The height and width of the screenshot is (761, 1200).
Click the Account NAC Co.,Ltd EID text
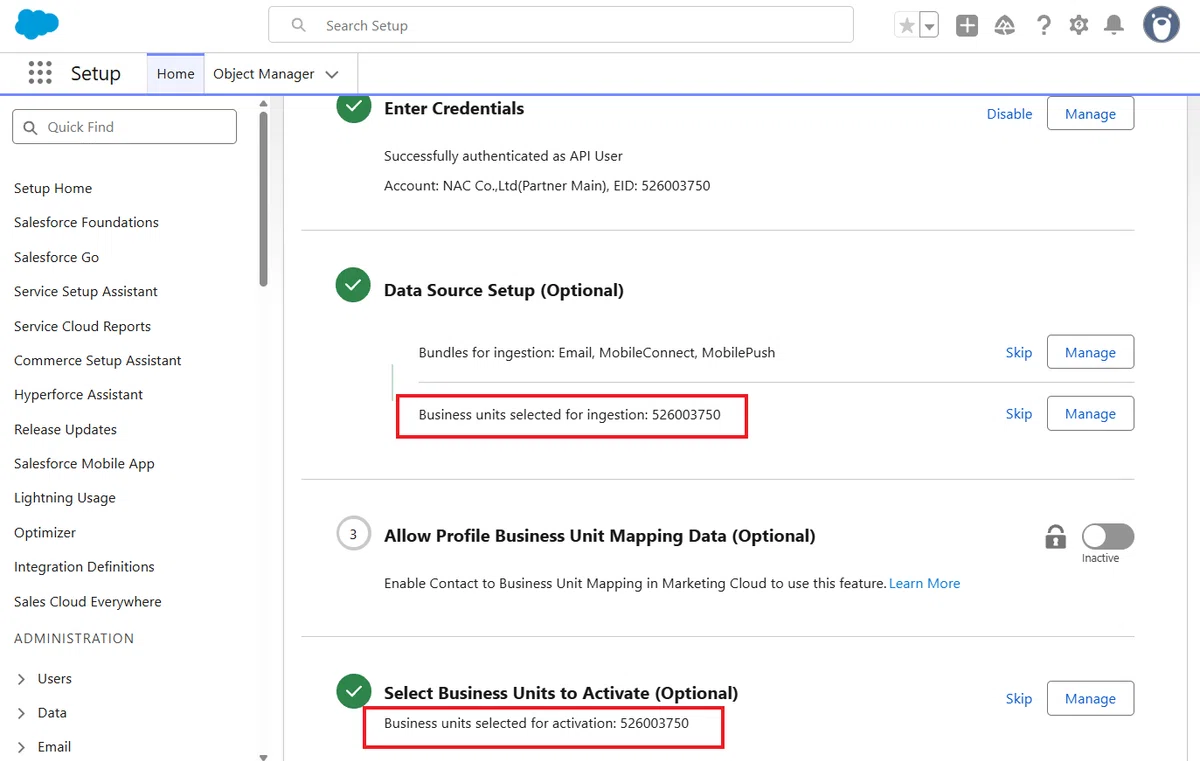[x=547, y=185]
